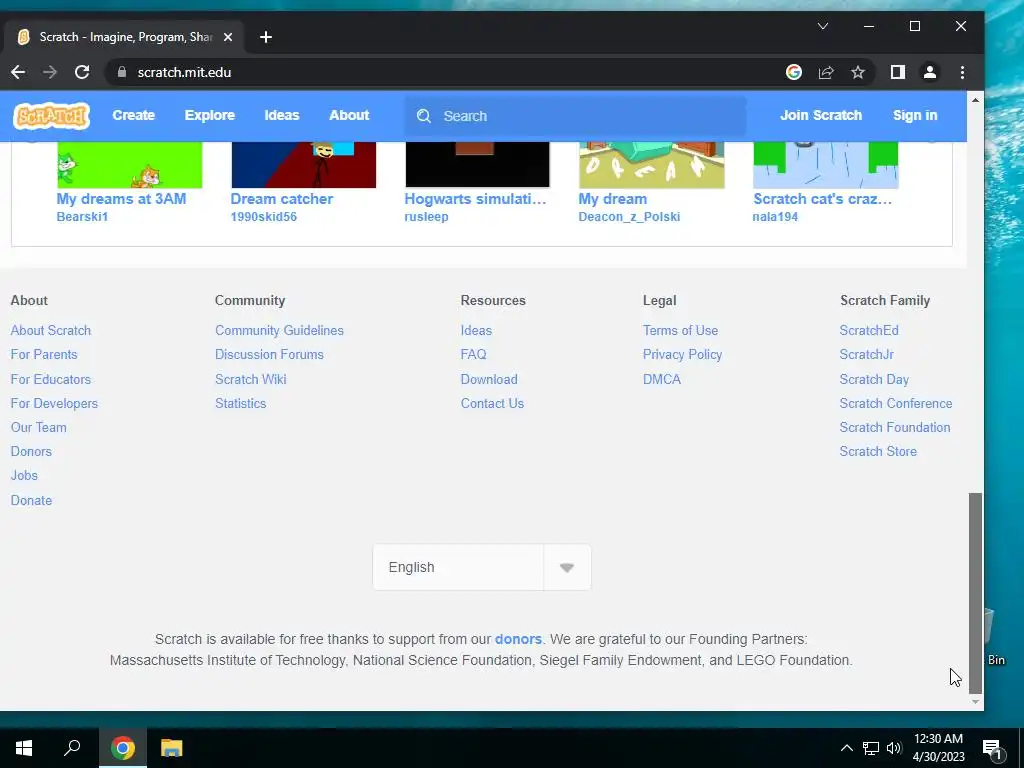Open Scratch cat's craz… project link
Image resolution: width=1024 pixels, height=768 pixels.
click(x=822, y=199)
